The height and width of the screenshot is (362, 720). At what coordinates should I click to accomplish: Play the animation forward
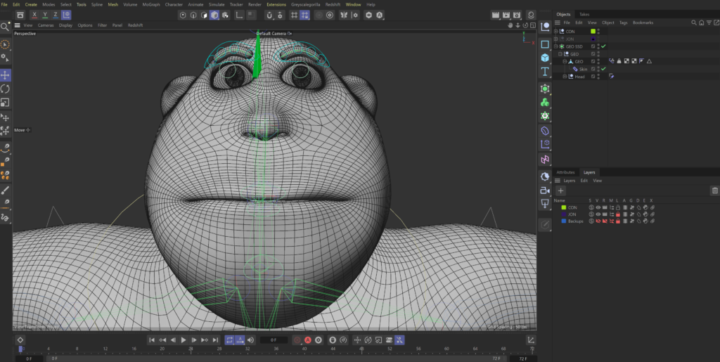pos(183,340)
